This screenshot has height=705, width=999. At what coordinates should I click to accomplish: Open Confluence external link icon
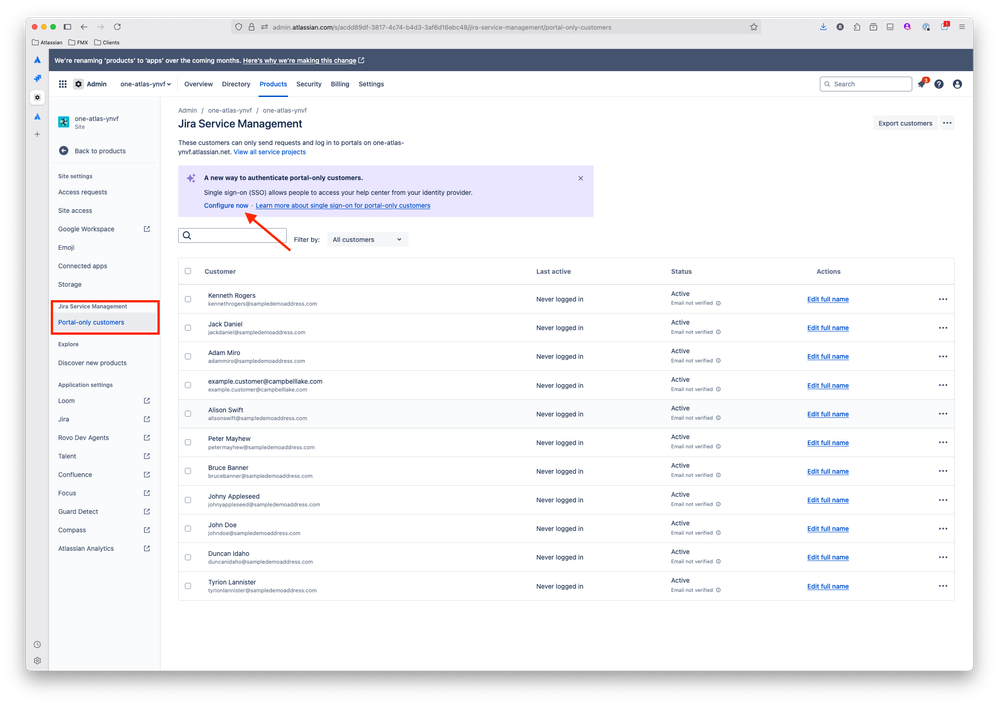click(147, 474)
